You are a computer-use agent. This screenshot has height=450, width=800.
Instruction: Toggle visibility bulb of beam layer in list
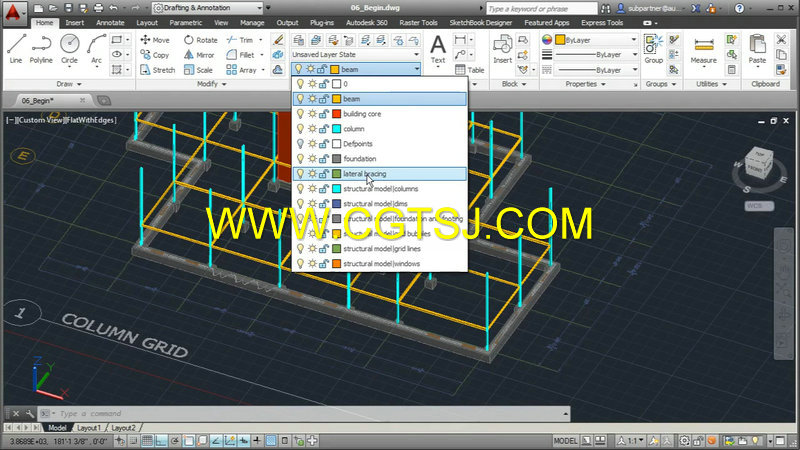coord(300,99)
